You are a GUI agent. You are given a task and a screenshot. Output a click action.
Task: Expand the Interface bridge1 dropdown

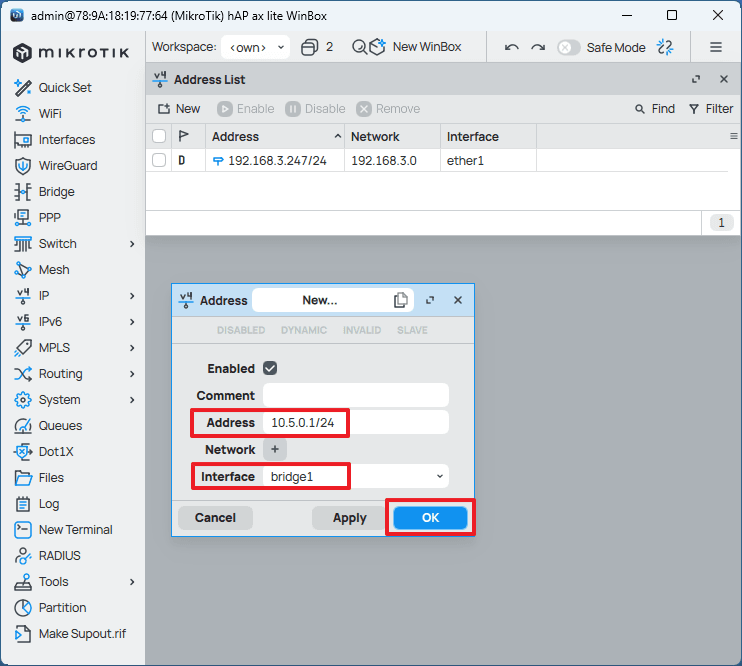(440, 477)
